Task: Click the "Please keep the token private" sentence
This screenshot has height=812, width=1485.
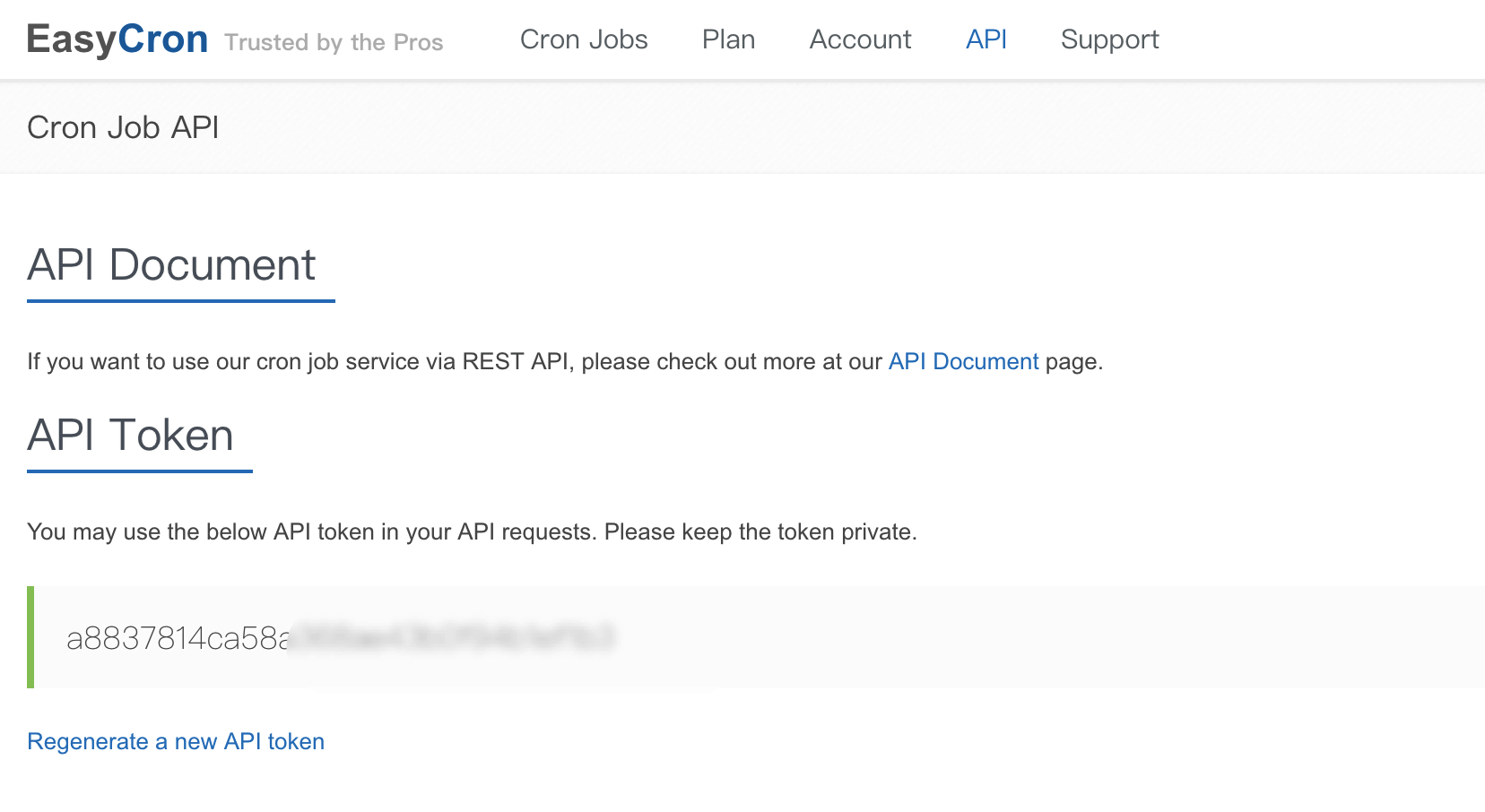Action: (x=760, y=531)
